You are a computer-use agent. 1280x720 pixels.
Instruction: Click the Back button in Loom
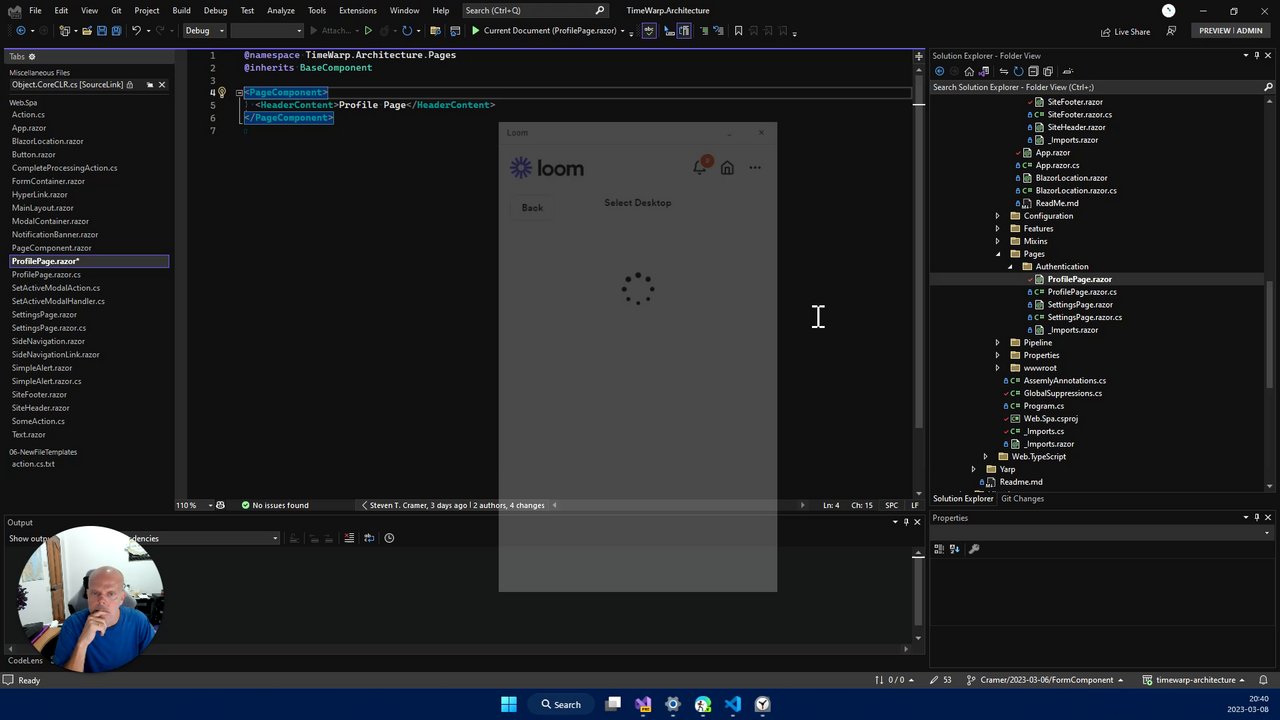532,207
